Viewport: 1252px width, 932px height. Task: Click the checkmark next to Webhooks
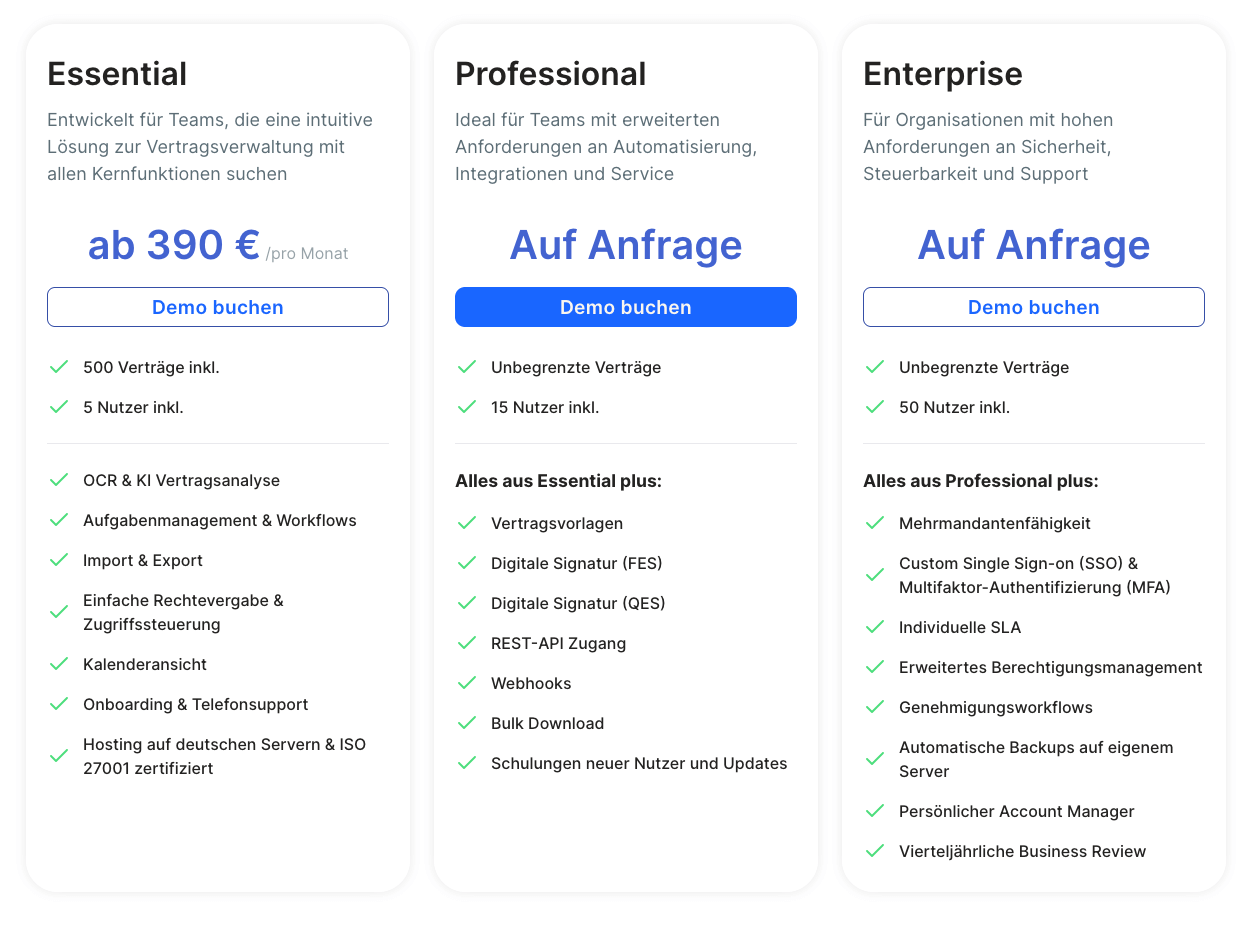(467, 683)
